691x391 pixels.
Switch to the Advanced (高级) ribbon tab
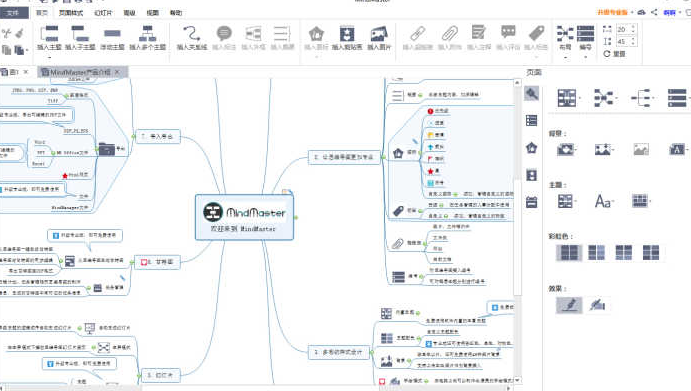[x=129, y=13]
